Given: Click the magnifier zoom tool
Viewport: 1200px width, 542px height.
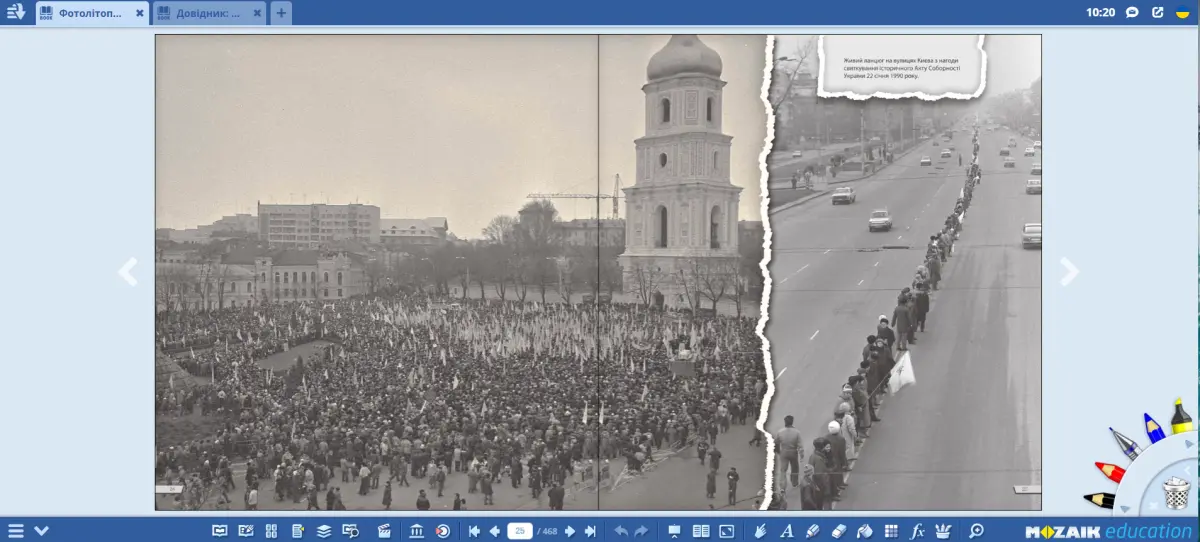Looking at the screenshot, I should pos(976,531).
